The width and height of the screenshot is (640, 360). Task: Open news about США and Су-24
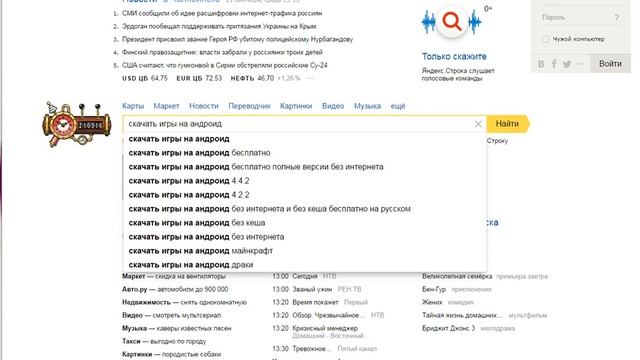coord(225,65)
